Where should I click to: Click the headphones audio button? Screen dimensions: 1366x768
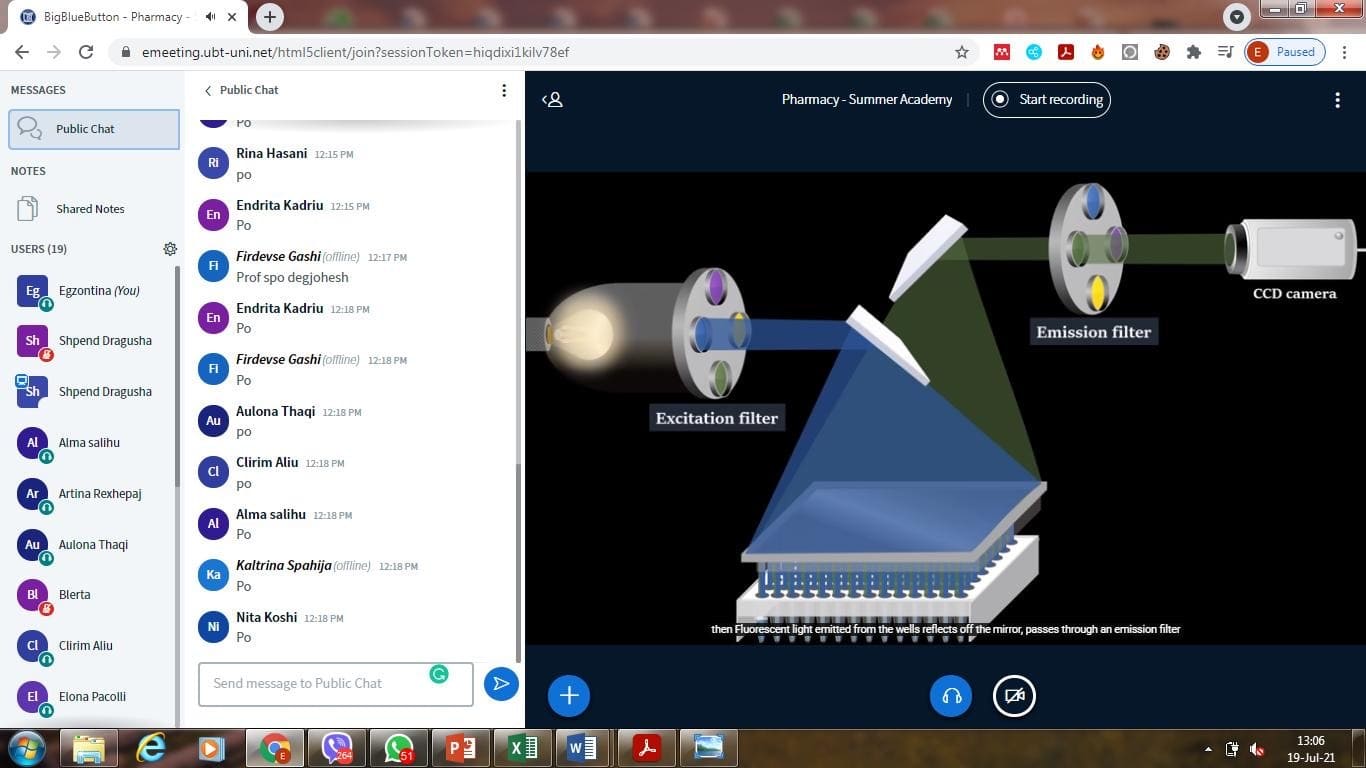point(951,696)
